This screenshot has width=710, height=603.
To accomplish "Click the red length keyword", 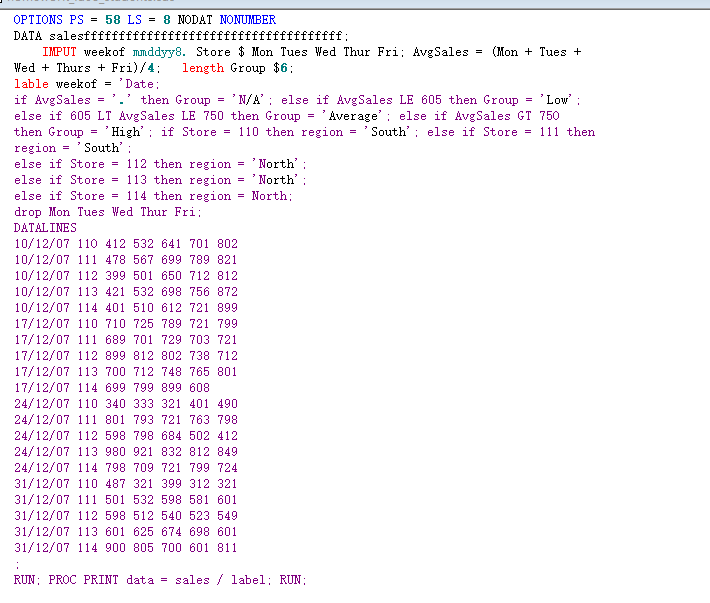I will (203, 68).
